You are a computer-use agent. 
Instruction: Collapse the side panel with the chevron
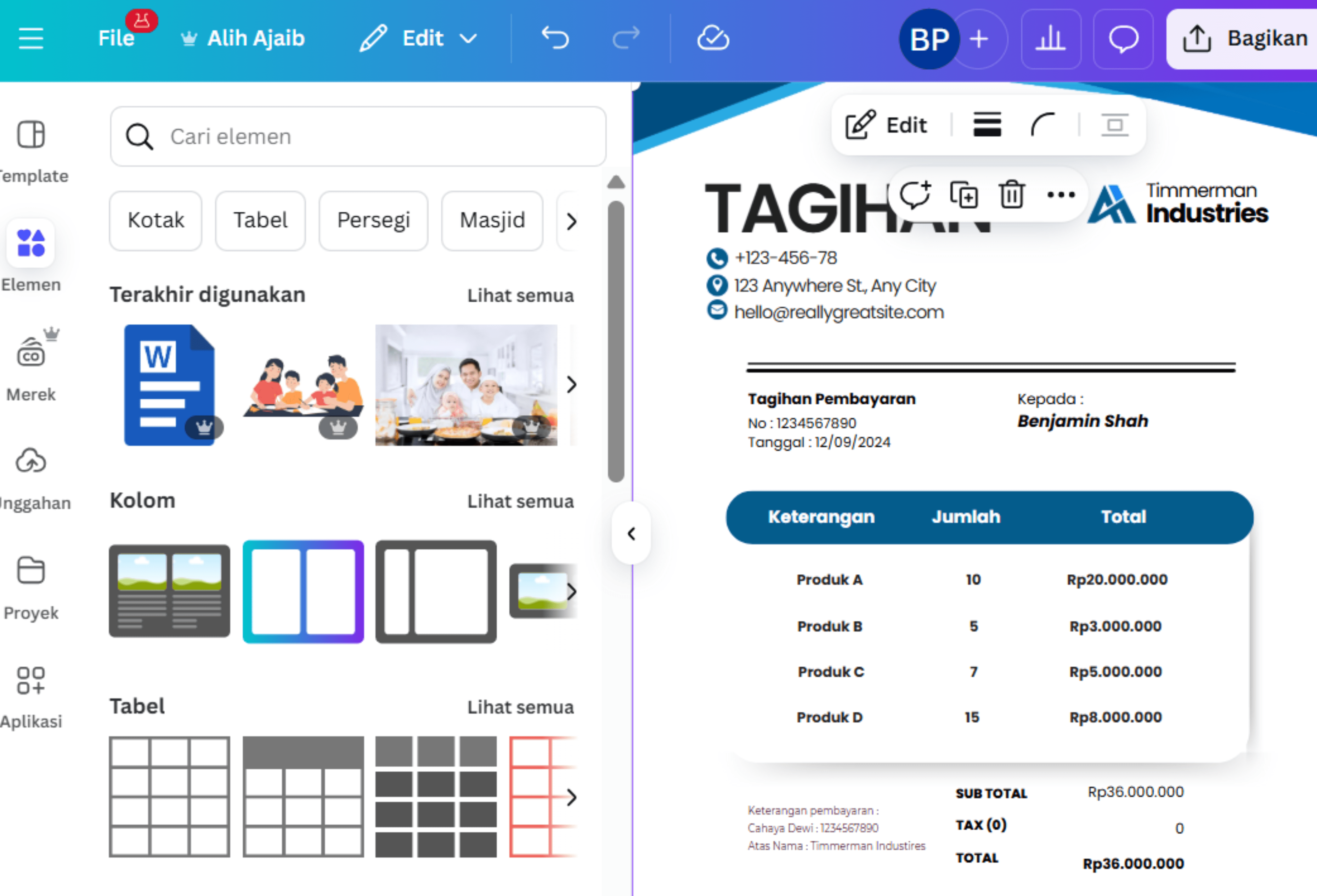click(x=631, y=533)
